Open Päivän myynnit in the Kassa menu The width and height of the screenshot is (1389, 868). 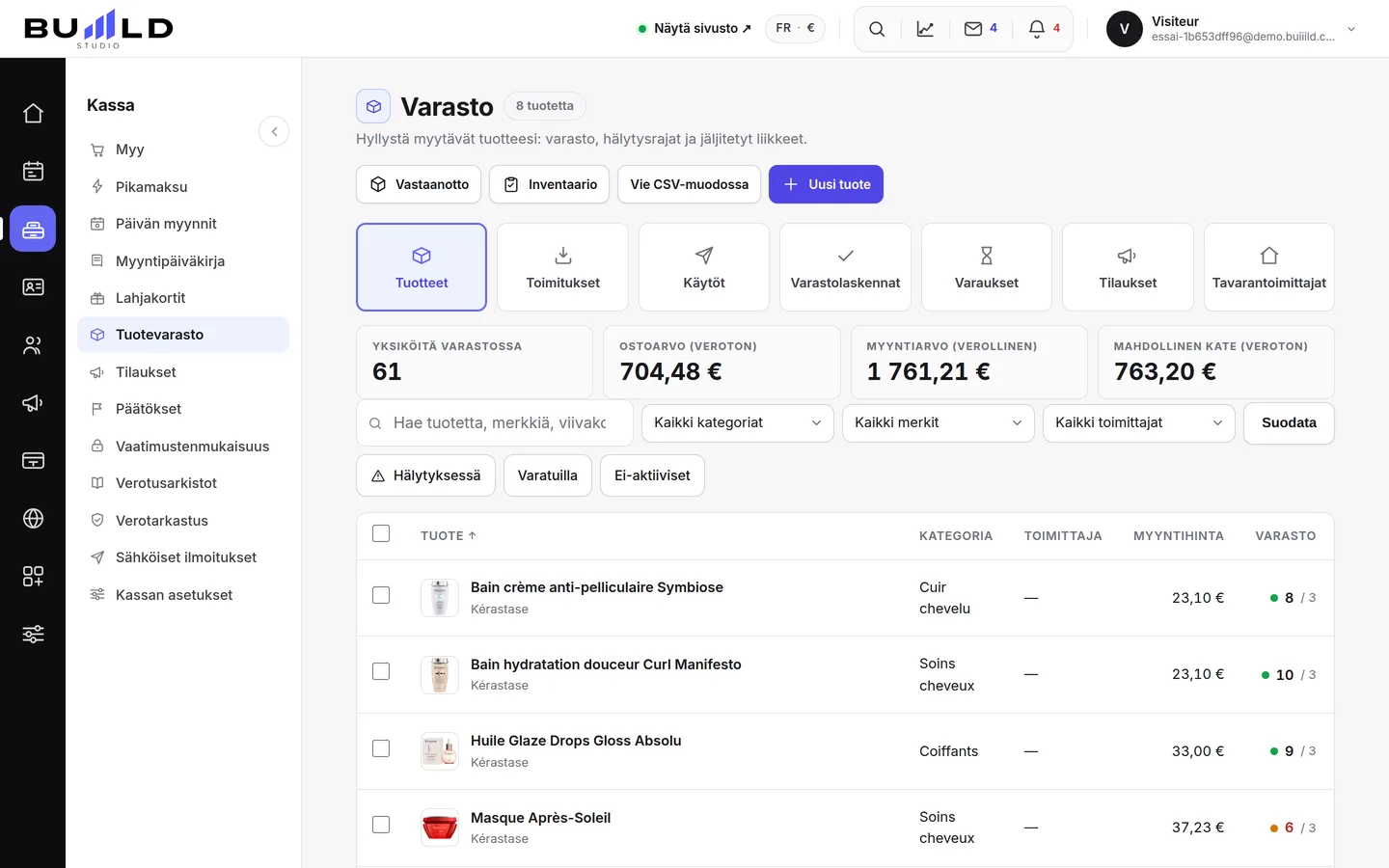pos(183,224)
